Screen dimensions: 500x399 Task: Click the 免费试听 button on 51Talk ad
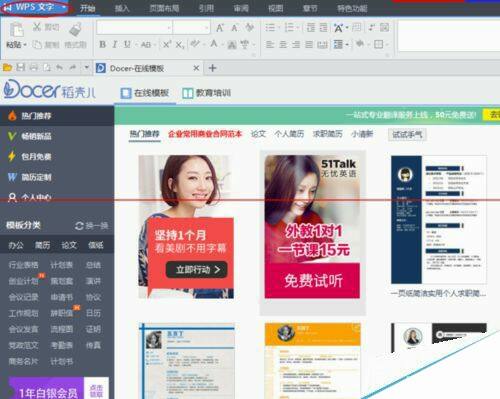coord(312,281)
